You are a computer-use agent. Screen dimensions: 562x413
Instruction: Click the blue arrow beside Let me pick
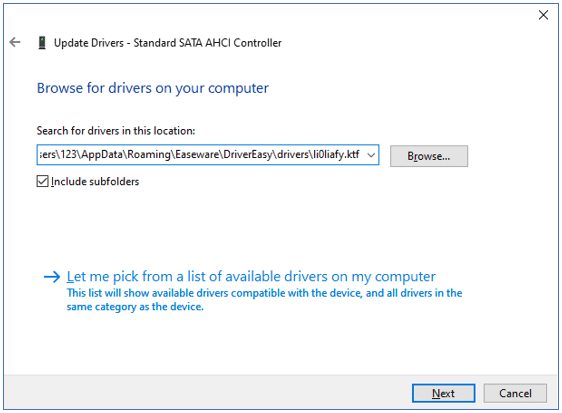tap(52, 276)
